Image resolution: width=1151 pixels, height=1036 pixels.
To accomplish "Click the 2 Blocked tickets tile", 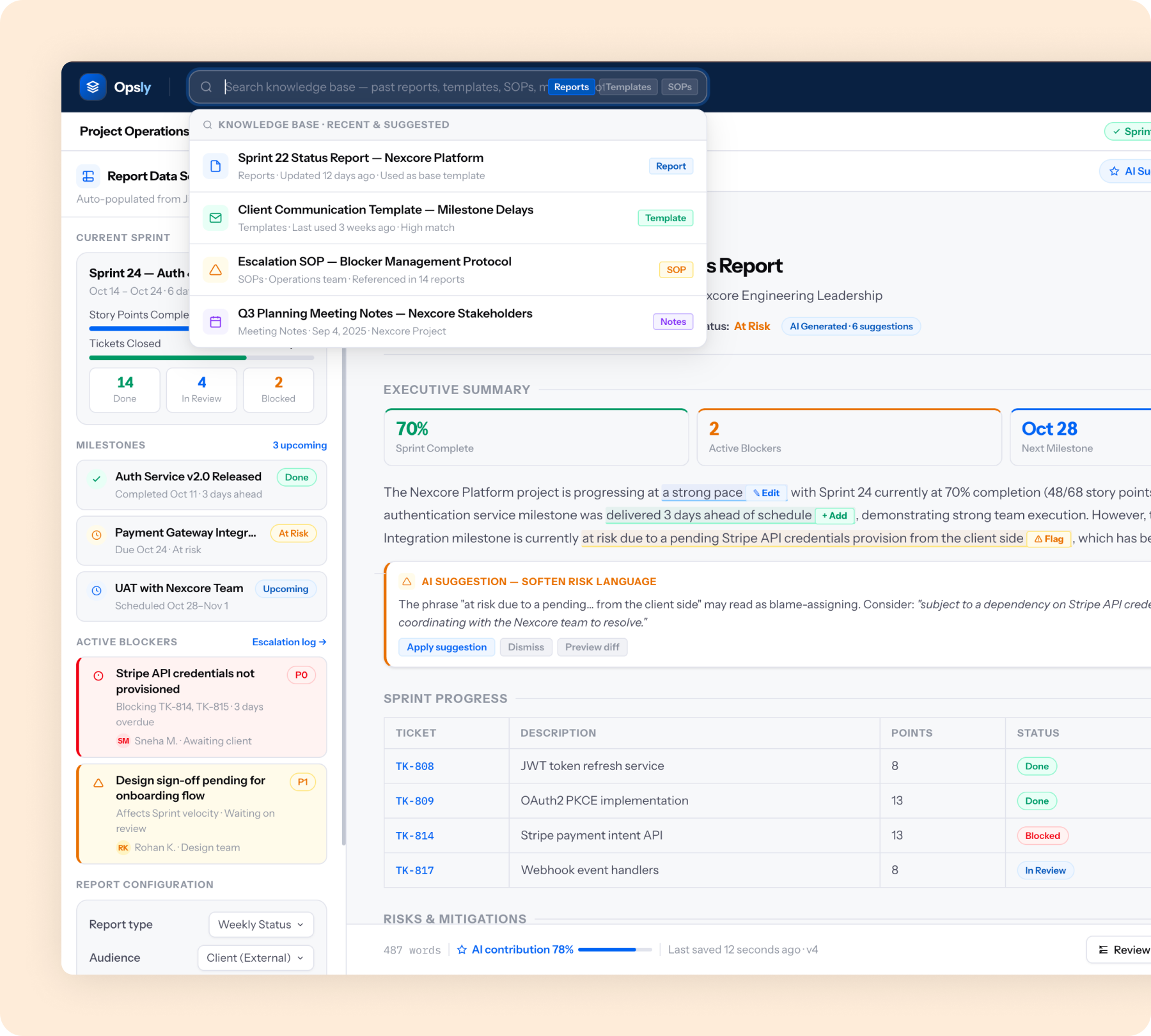I will click(278, 389).
